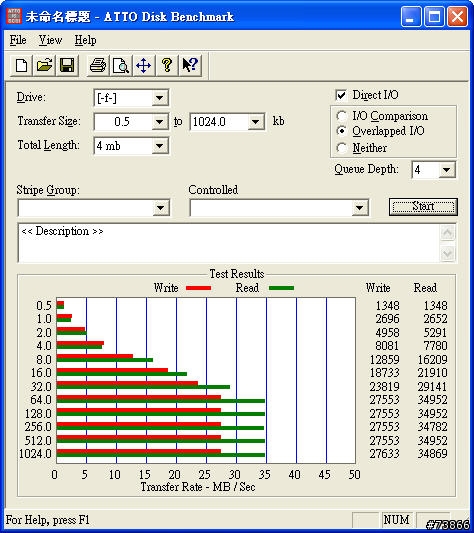474x533 pixels.
Task: Click the write value 12859
Action: pyautogui.click(x=384, y=360)
